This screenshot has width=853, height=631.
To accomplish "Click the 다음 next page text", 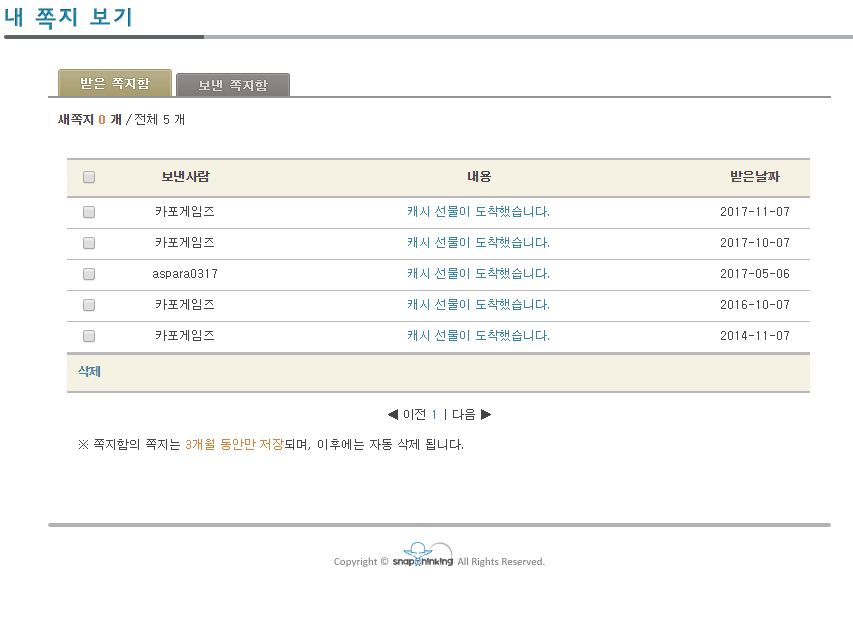I will point(464,415).
